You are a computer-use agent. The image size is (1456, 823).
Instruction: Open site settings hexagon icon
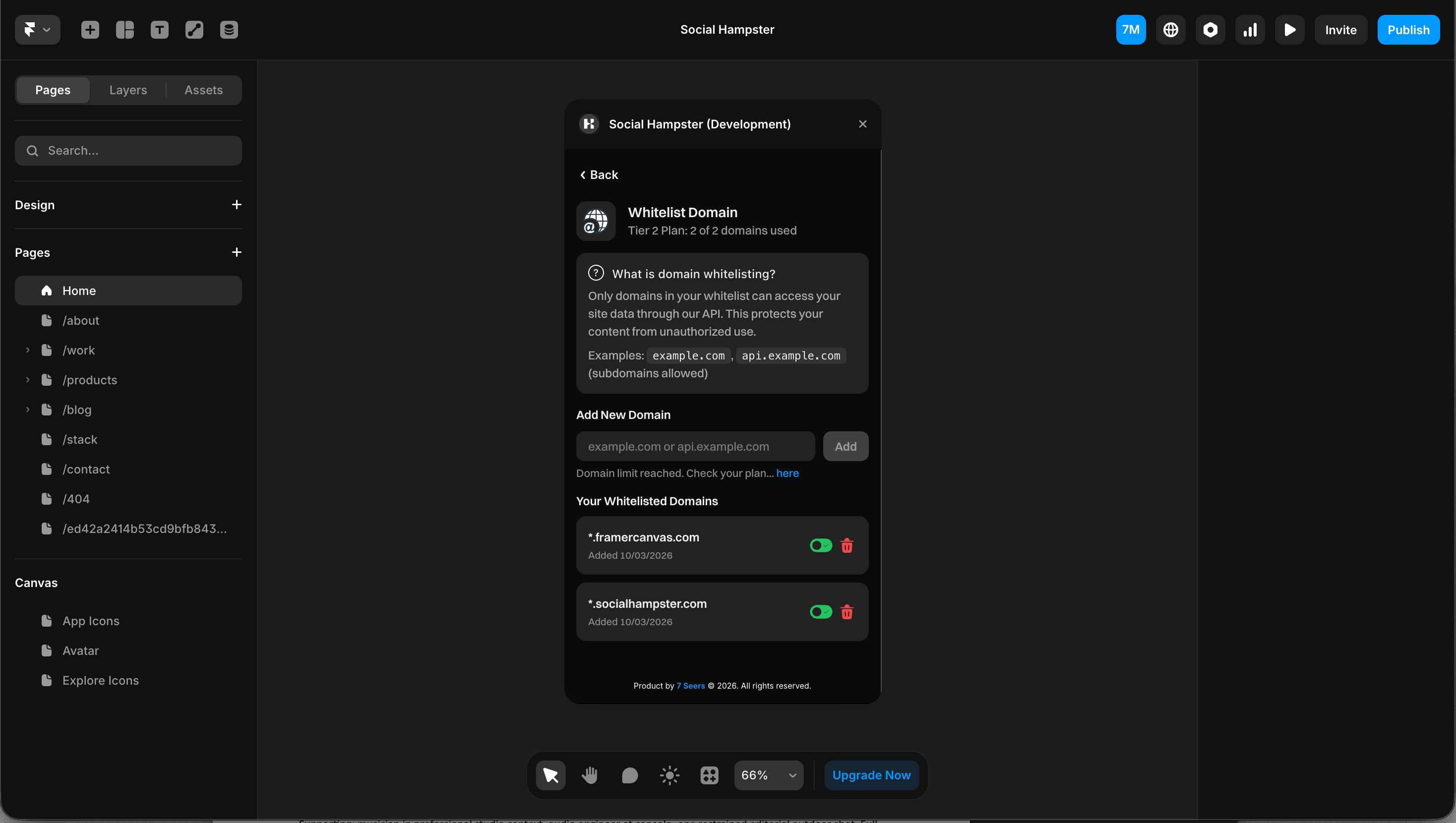(1210, 29)
